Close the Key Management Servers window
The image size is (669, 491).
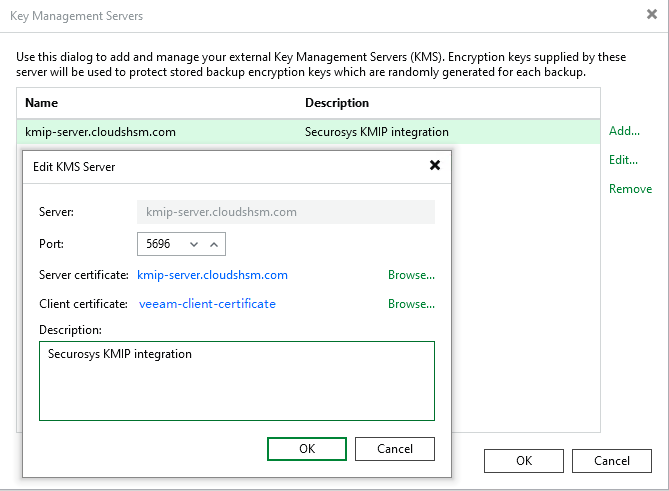[x=652, y=14]
